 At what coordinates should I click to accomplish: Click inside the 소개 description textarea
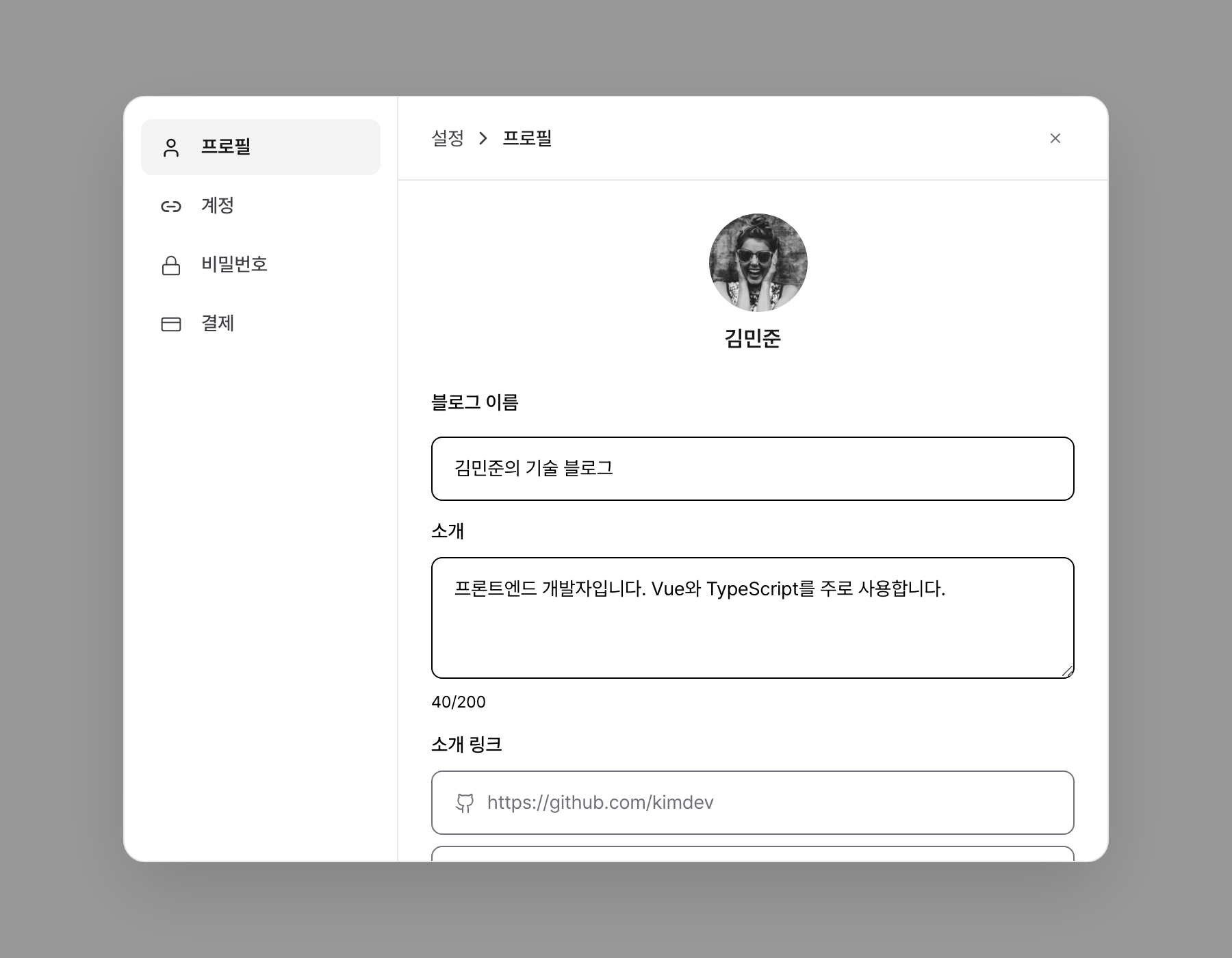753,616
